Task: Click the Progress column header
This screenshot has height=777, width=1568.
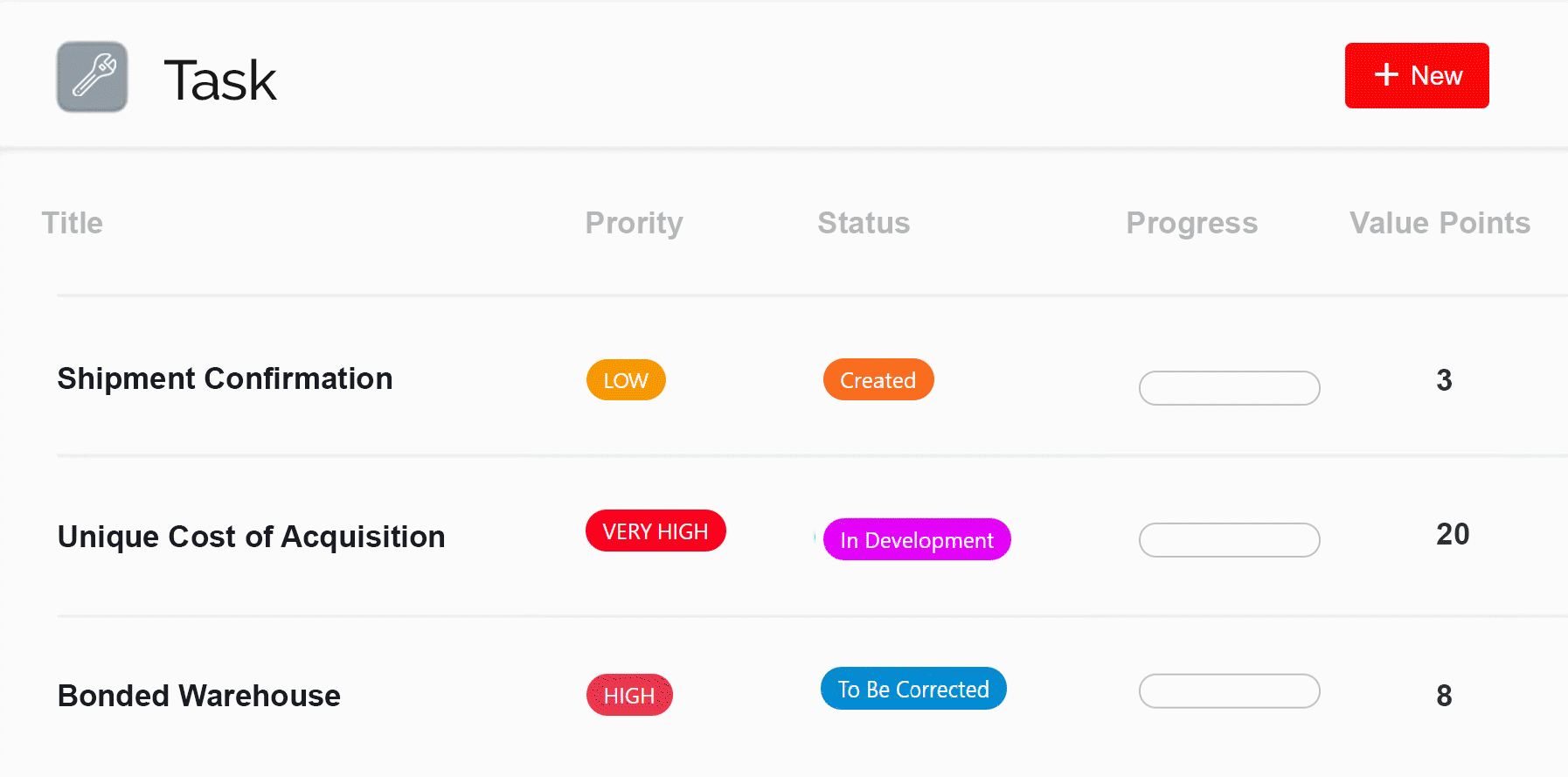Action: [x=1191, y=223]
